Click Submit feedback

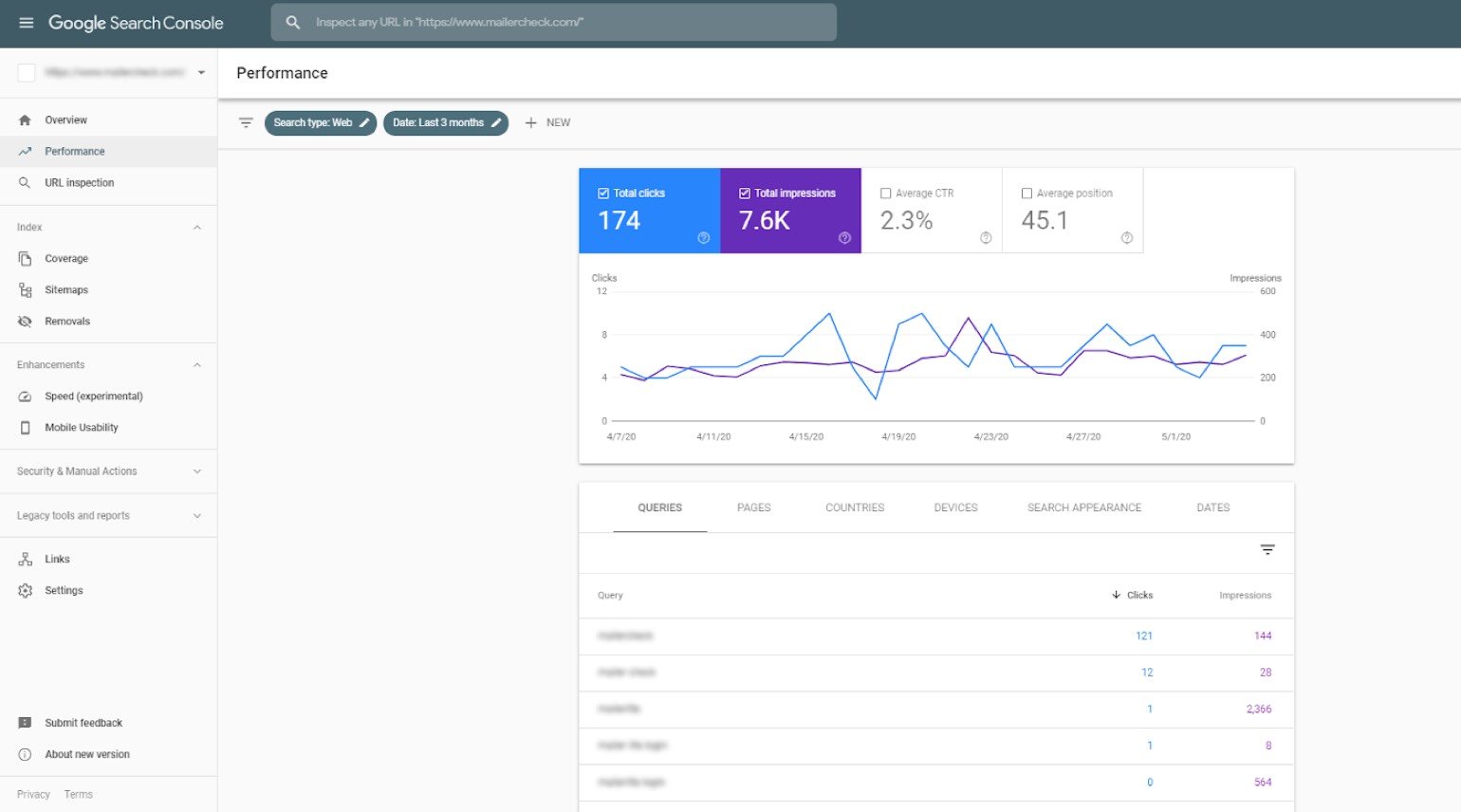coord(83,723)
